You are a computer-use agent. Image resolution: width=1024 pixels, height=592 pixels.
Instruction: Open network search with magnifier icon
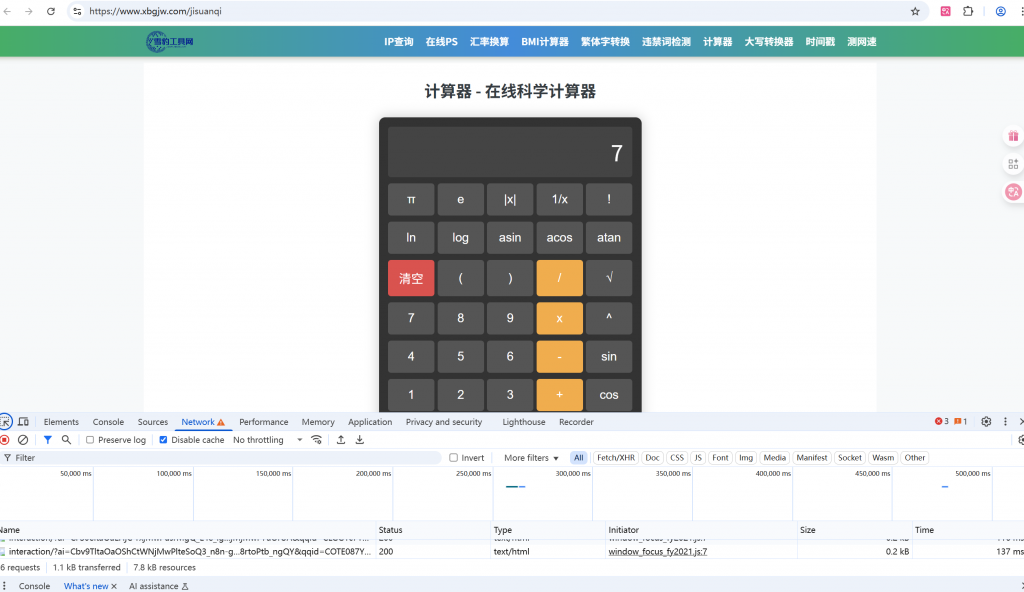pos(66,440)
